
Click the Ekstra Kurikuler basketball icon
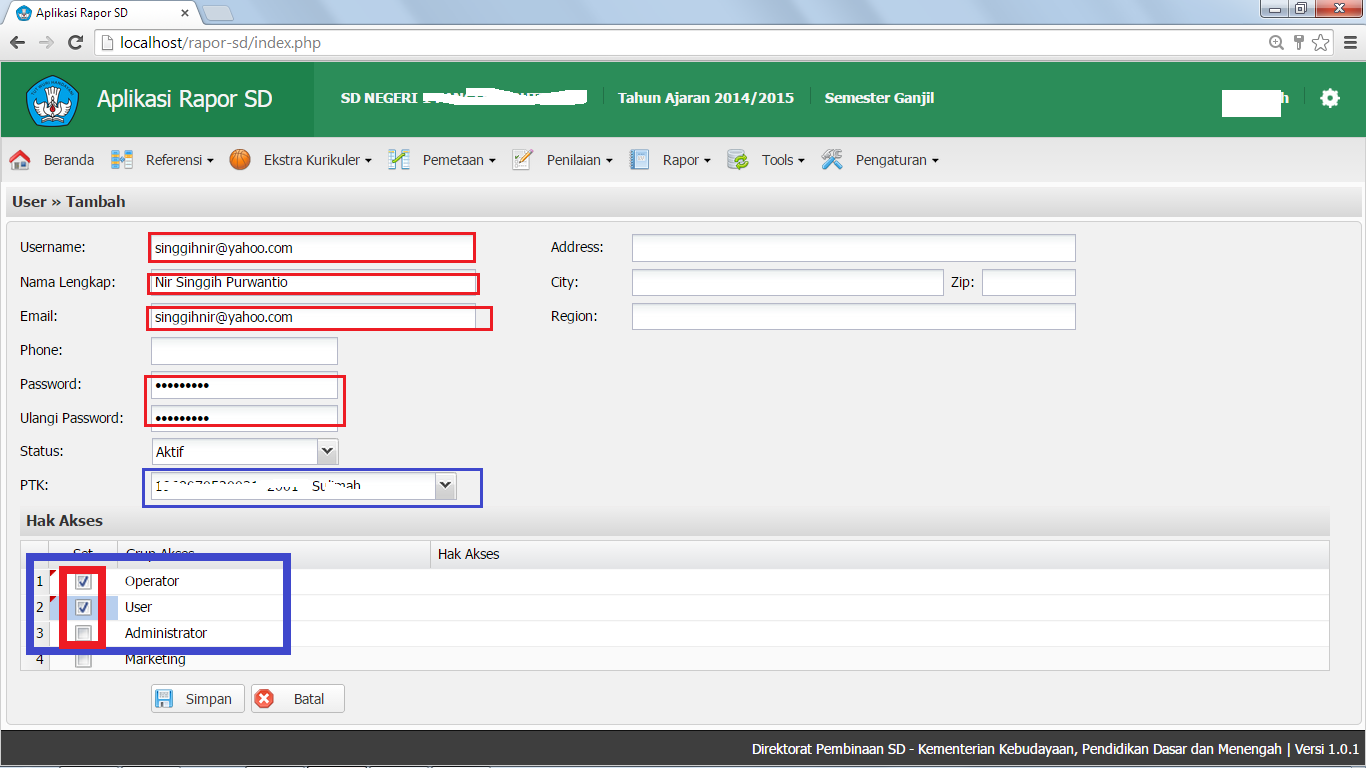point(240,160)
